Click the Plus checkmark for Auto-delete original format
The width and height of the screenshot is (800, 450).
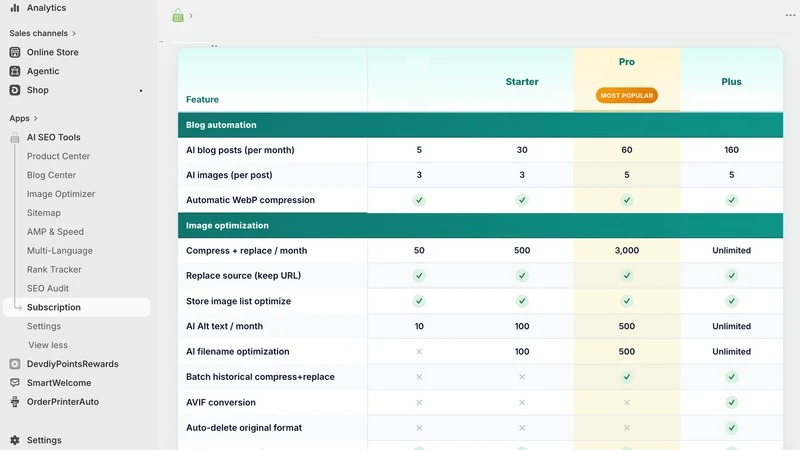(x=731, y=428)
